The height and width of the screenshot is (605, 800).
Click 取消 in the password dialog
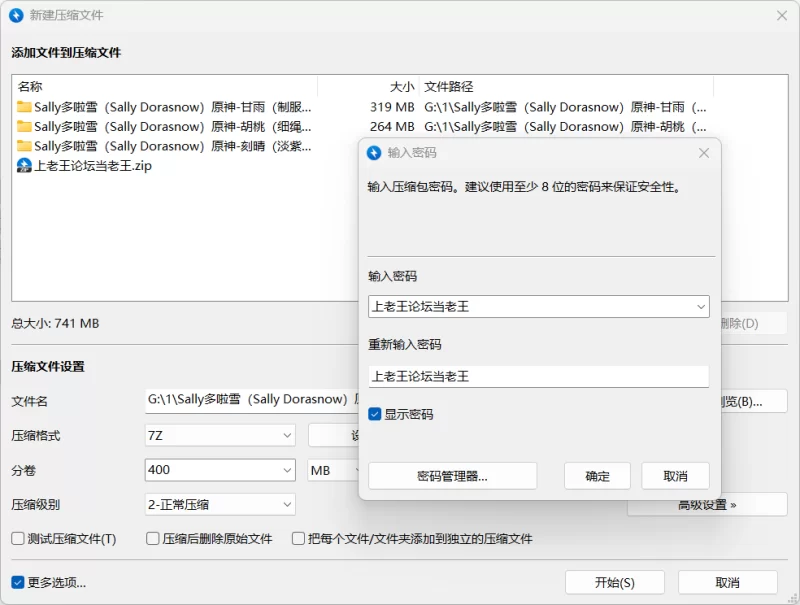tap(676, 476)
